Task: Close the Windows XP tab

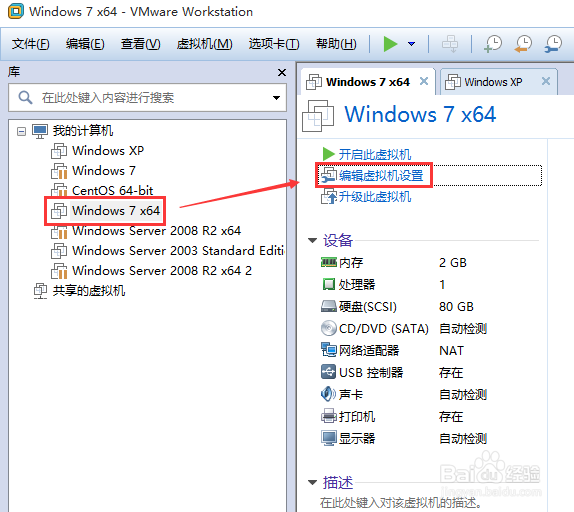Action: point(546,81)
